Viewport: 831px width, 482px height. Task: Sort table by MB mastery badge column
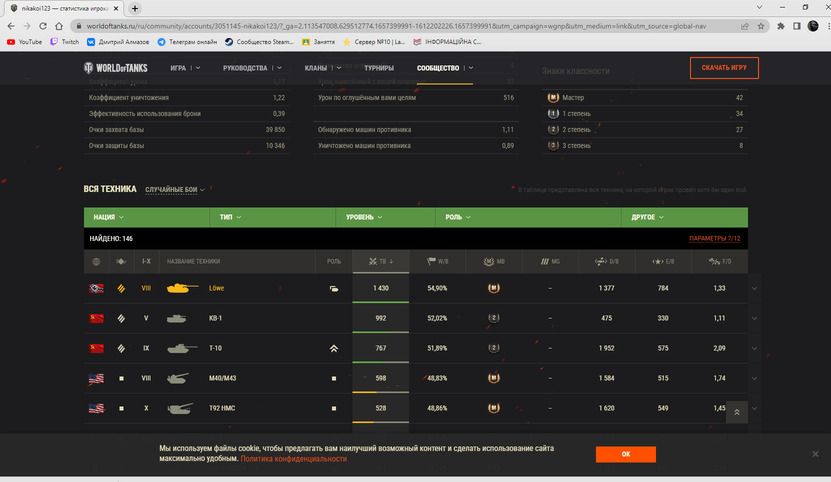tap(494, 261)
